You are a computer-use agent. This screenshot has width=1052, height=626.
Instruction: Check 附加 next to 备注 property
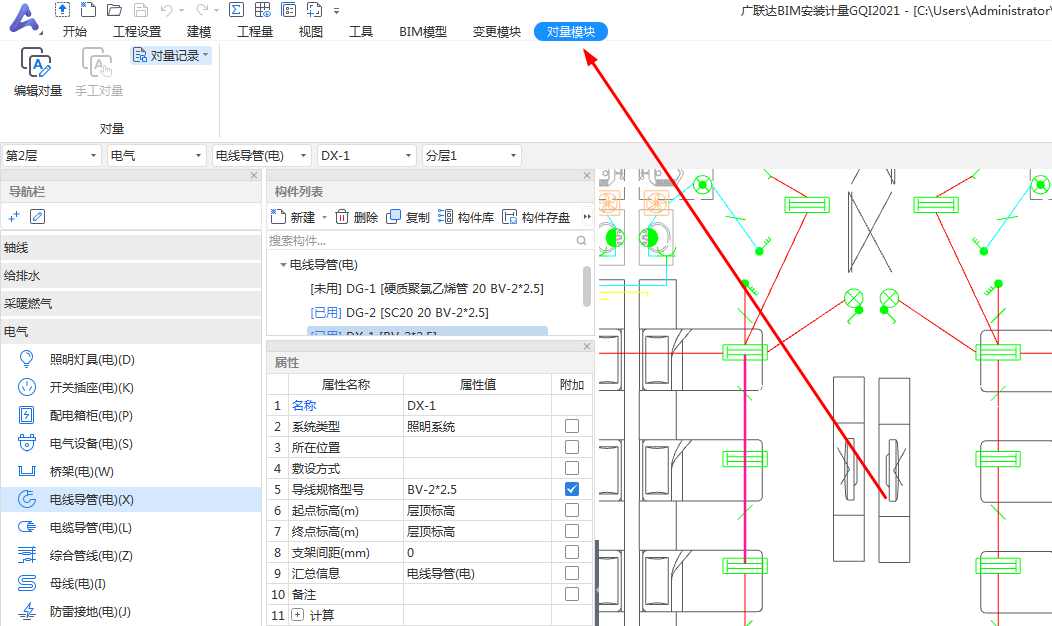coord(572,594)
